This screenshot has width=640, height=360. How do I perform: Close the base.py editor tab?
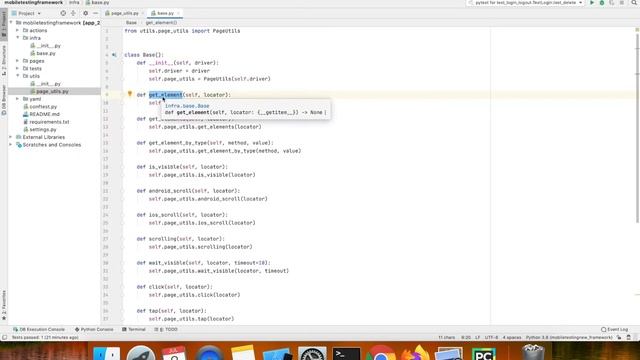tap(178, 13)
